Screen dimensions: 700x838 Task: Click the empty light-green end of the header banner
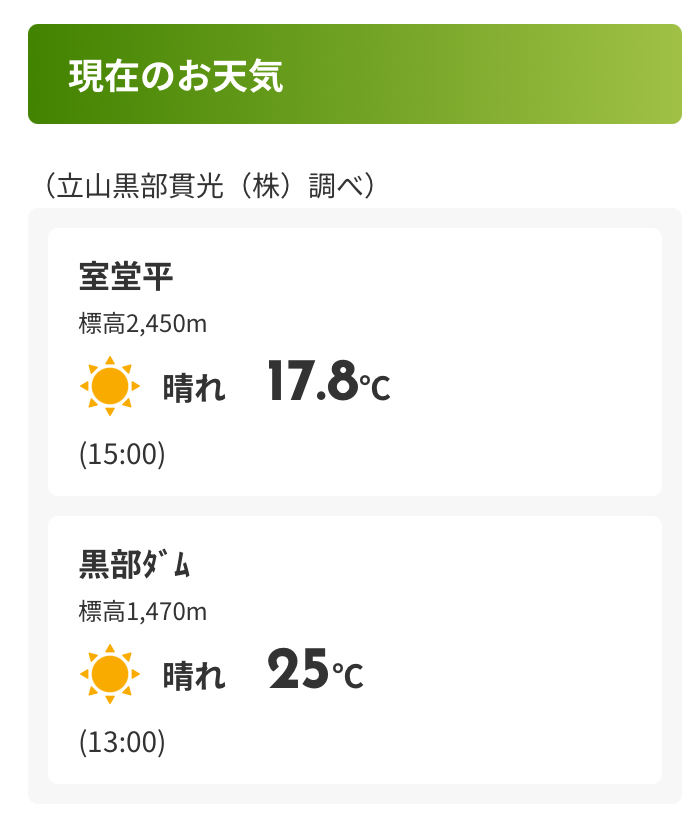click(600, 75)
